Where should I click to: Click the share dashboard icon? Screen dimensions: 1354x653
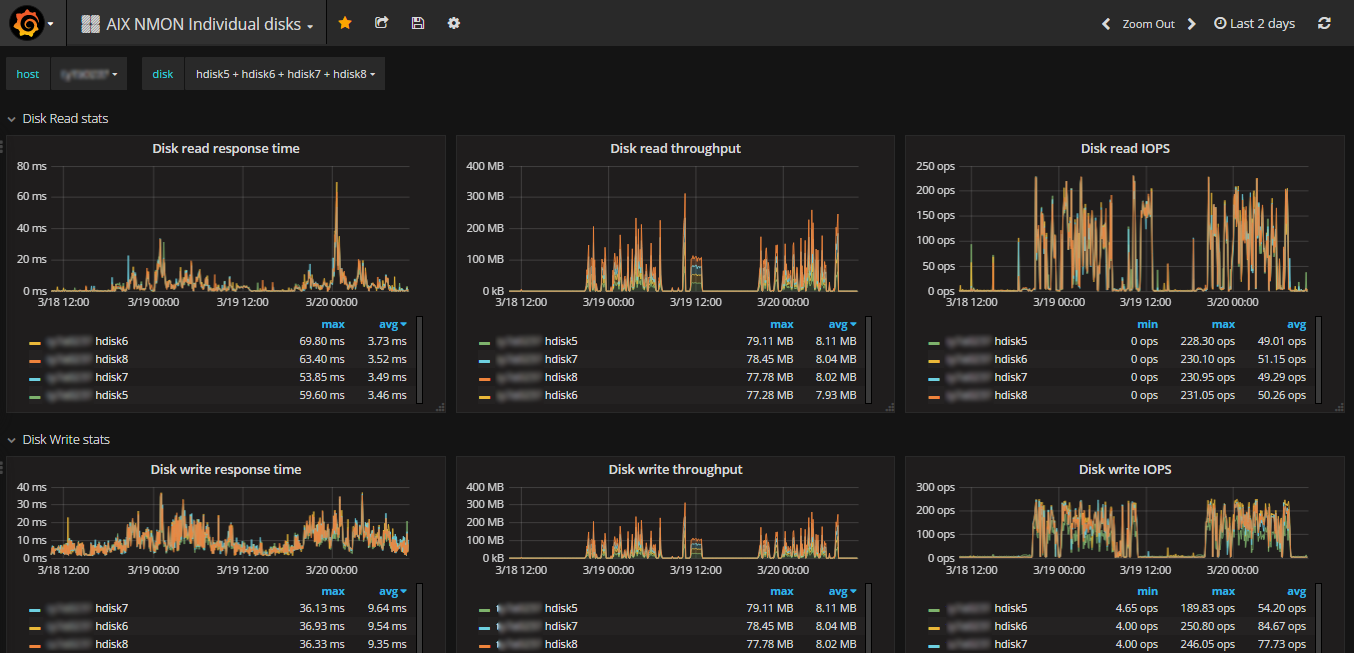pos(381,23)
